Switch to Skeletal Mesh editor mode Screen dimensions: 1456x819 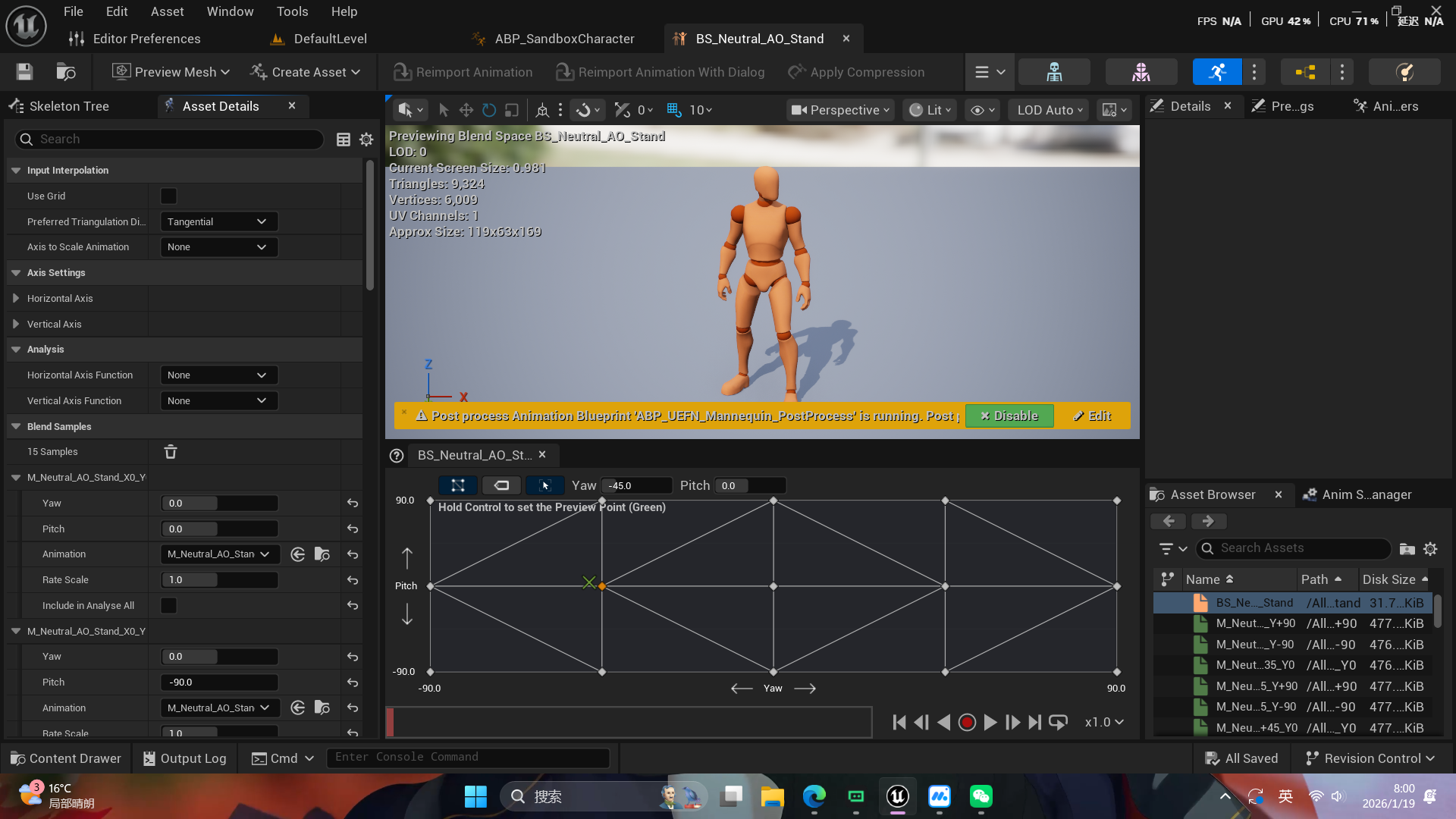click(1141, 72)
